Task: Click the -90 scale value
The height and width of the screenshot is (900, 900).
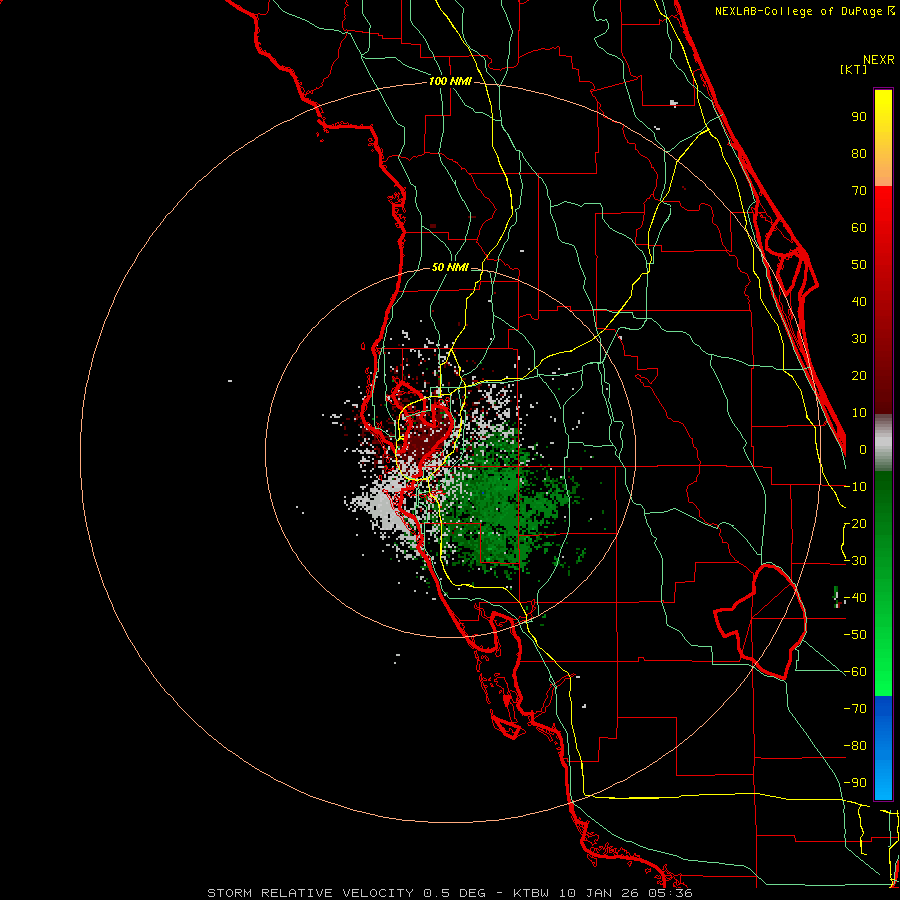Action: [855, 783]
